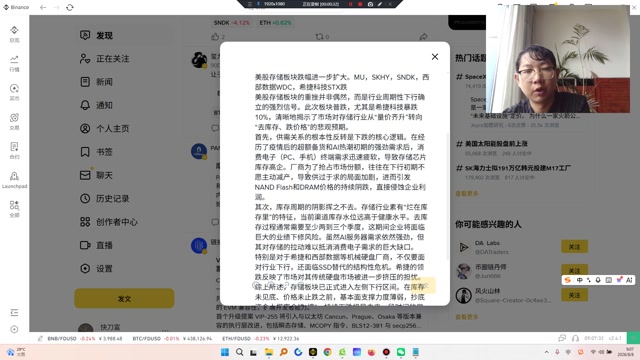Viewport: 640px width, 360px height.
Task: Click the BTC/FDUSD ticker in the status bar
Action: click(x=172, y=338)
